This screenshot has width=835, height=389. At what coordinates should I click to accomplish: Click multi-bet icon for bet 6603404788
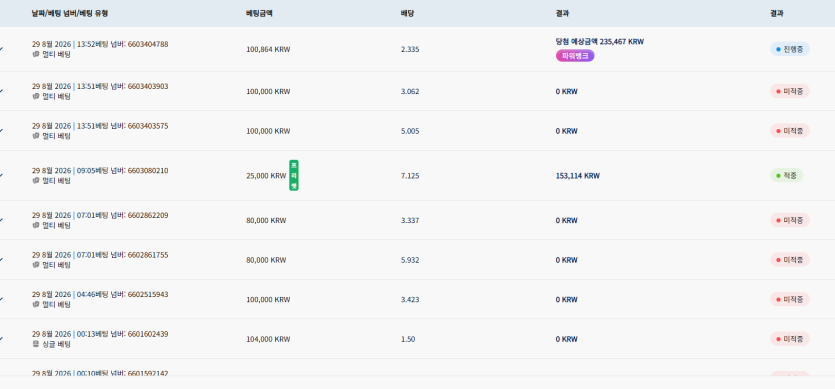(36, 54)
